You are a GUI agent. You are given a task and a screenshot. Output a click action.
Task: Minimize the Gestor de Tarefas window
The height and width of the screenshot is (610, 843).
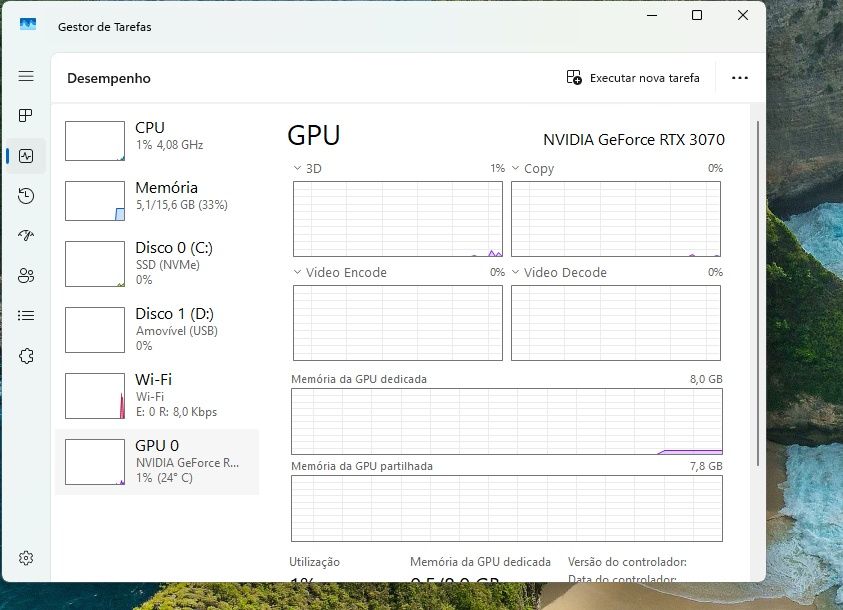pos(652,15)
